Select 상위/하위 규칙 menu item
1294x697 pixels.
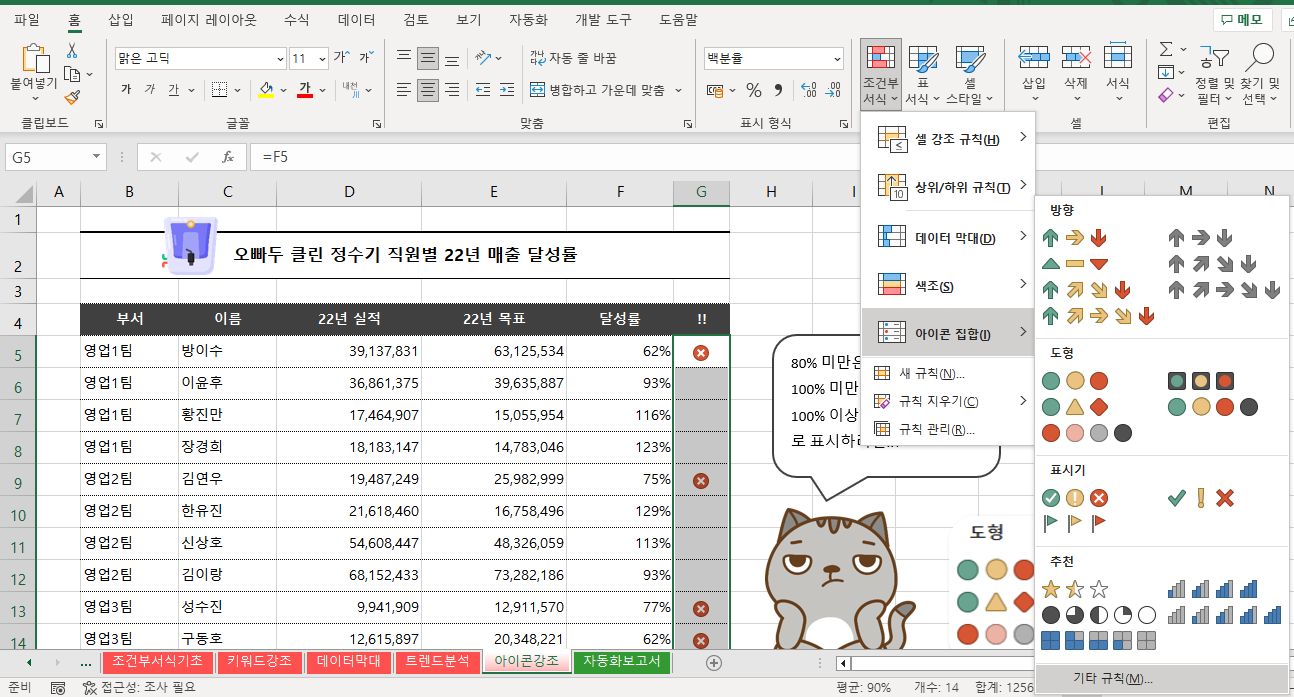(948, 186)
